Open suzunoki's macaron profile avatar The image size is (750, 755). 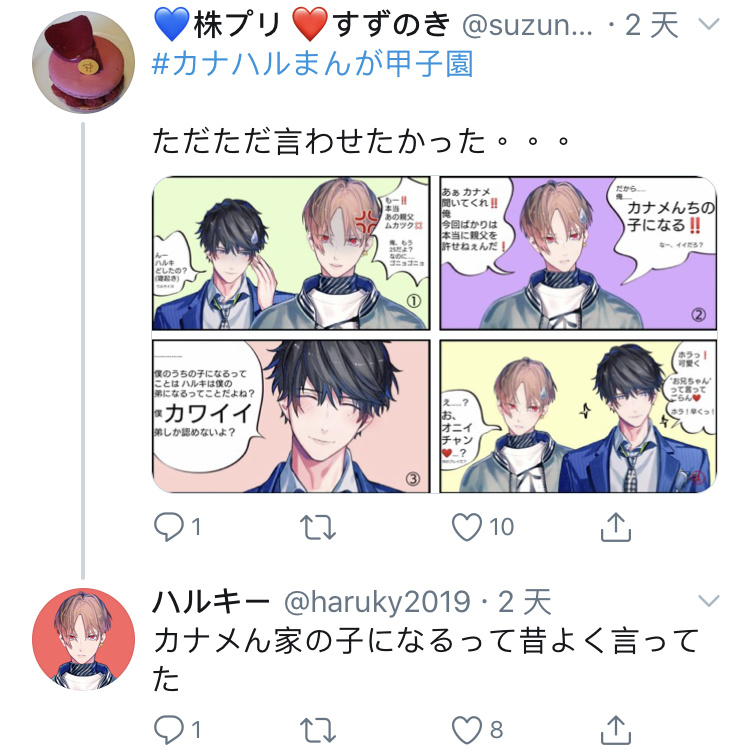tap(83, 63)
